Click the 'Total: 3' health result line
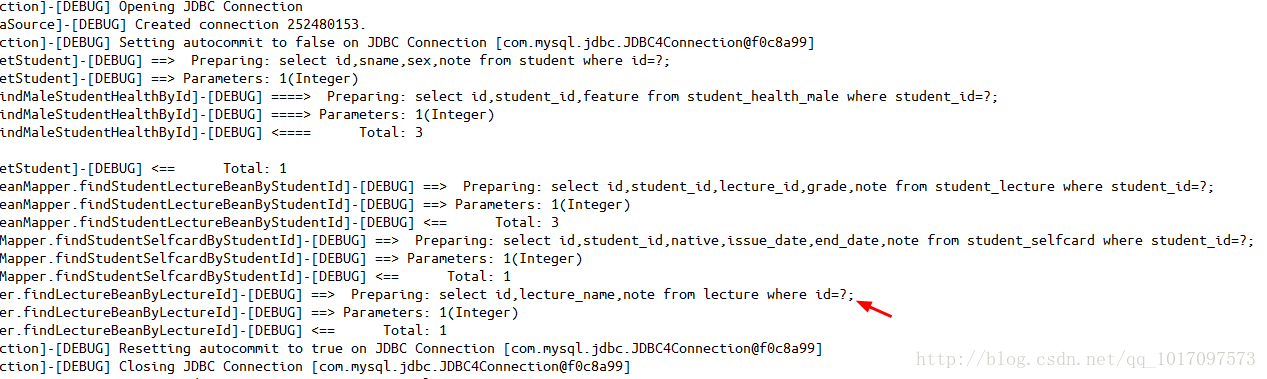Image resolution: width=1267 pixels, height=379 pixels. click(211, 132)
